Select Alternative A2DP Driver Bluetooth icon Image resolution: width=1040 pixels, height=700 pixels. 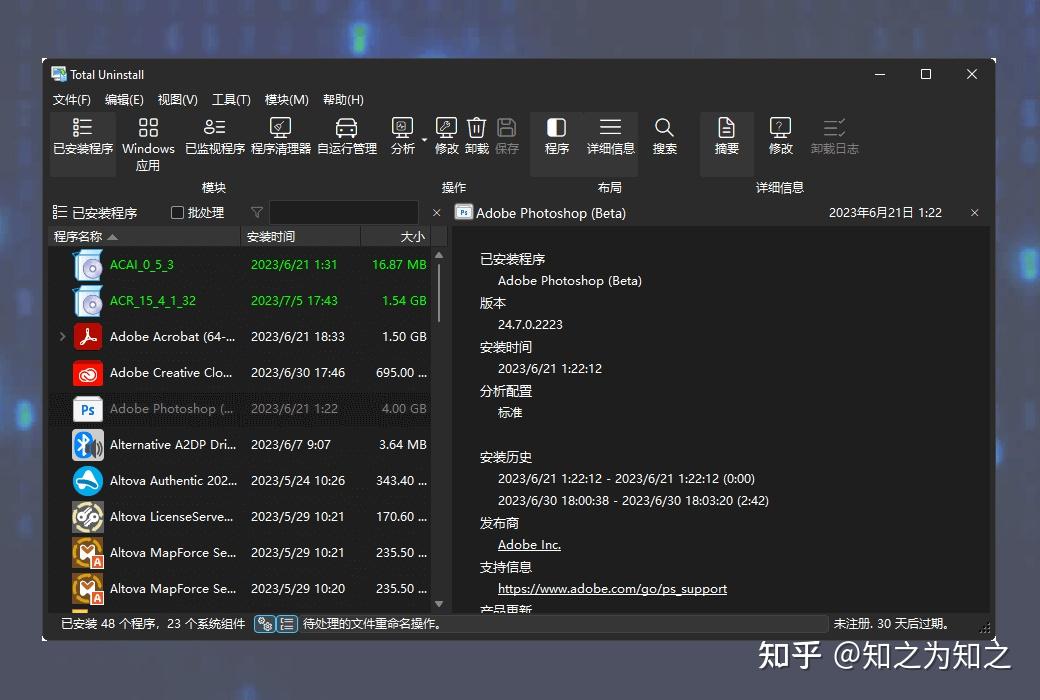(88, 445)
